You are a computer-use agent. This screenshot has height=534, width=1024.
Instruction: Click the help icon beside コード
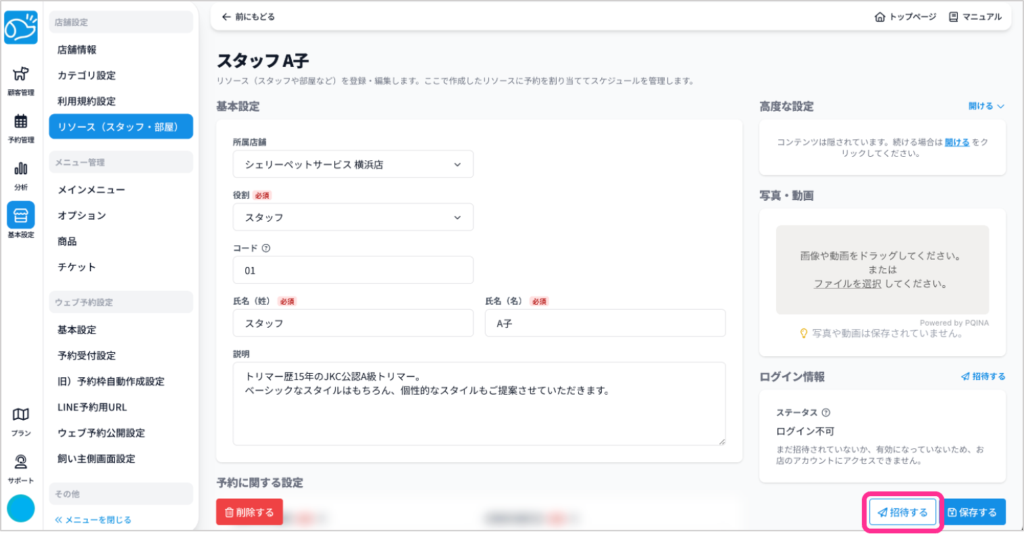tap(266, 248)
